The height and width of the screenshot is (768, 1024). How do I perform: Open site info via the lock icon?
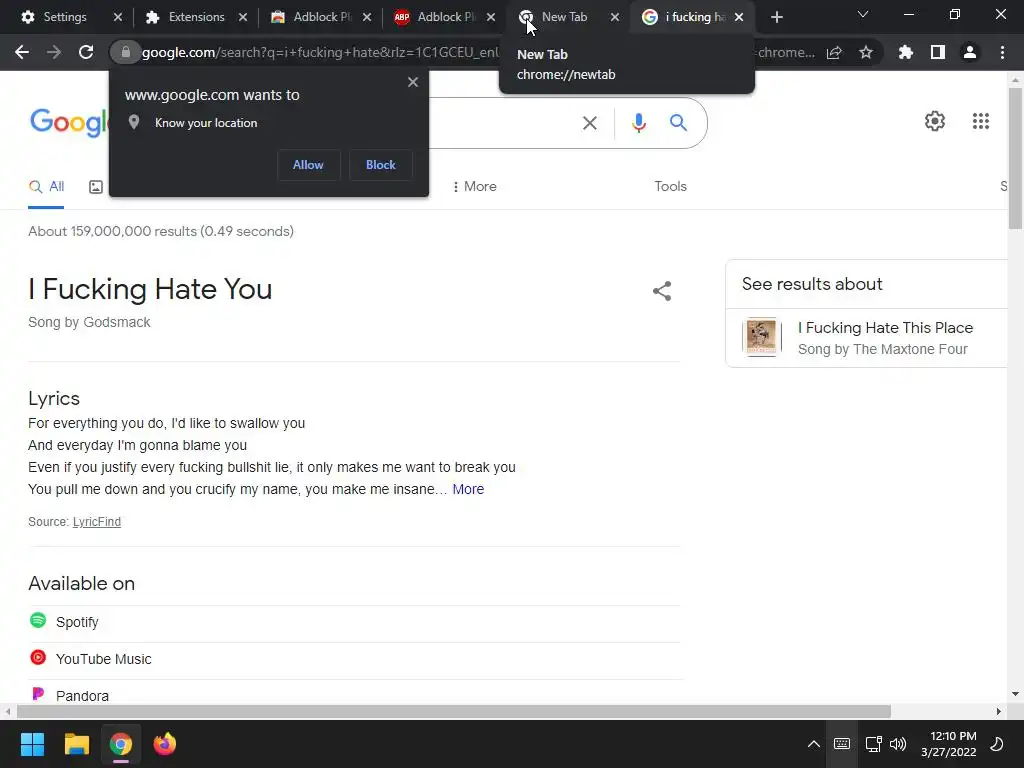(125, 52)
